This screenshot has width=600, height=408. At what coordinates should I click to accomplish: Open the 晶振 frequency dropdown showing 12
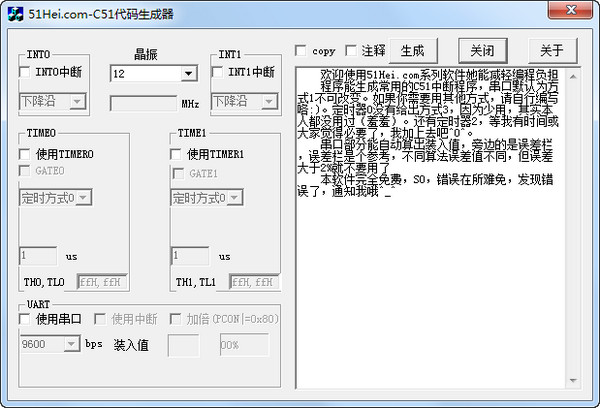tap(153, 73)
